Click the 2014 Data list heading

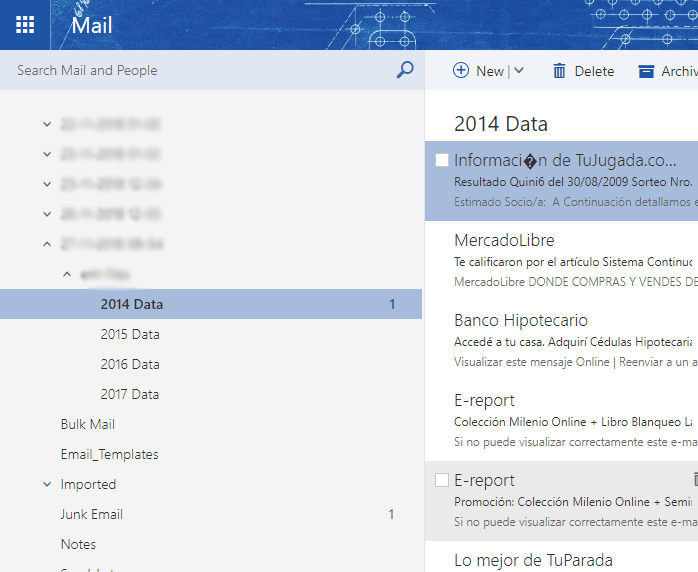coord(501,124)
